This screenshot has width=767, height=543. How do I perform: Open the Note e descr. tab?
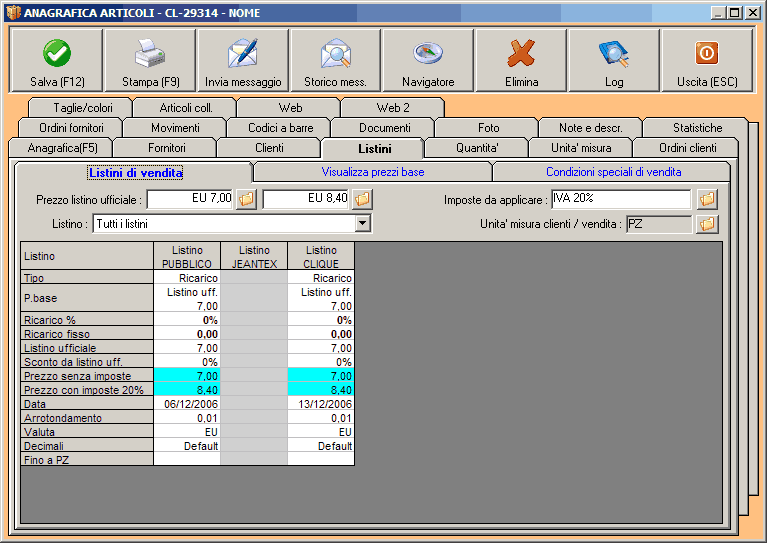(590, 128)
